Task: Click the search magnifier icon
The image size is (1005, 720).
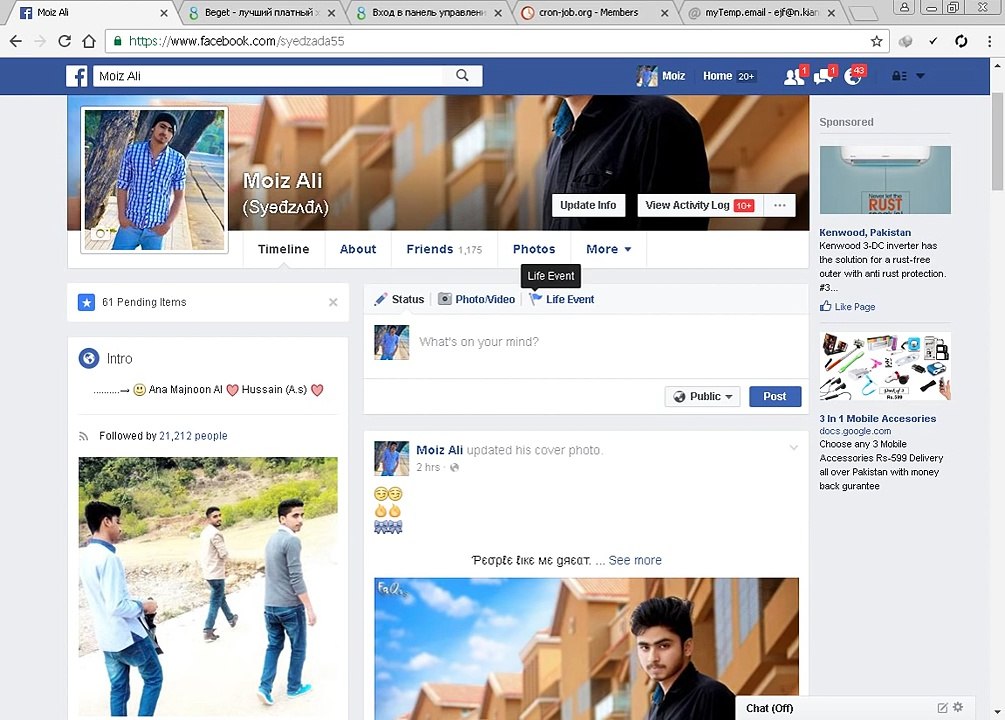Action: [x=462, y=76]
